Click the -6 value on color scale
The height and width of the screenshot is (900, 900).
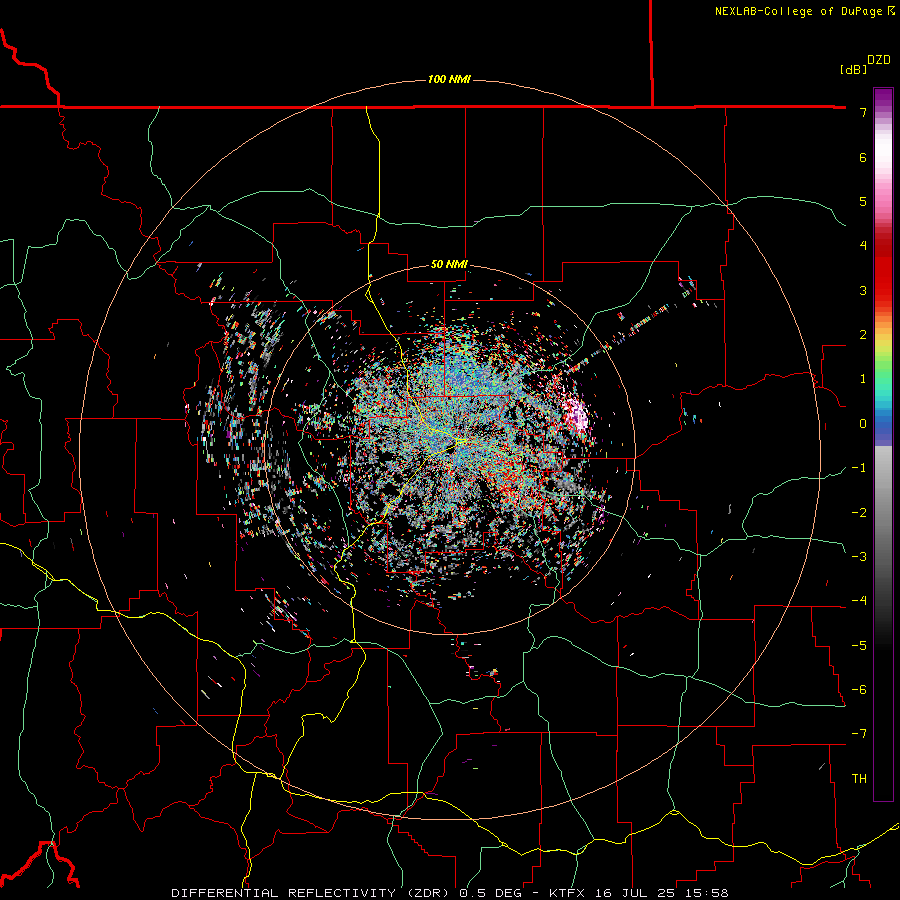coord(859,689)
